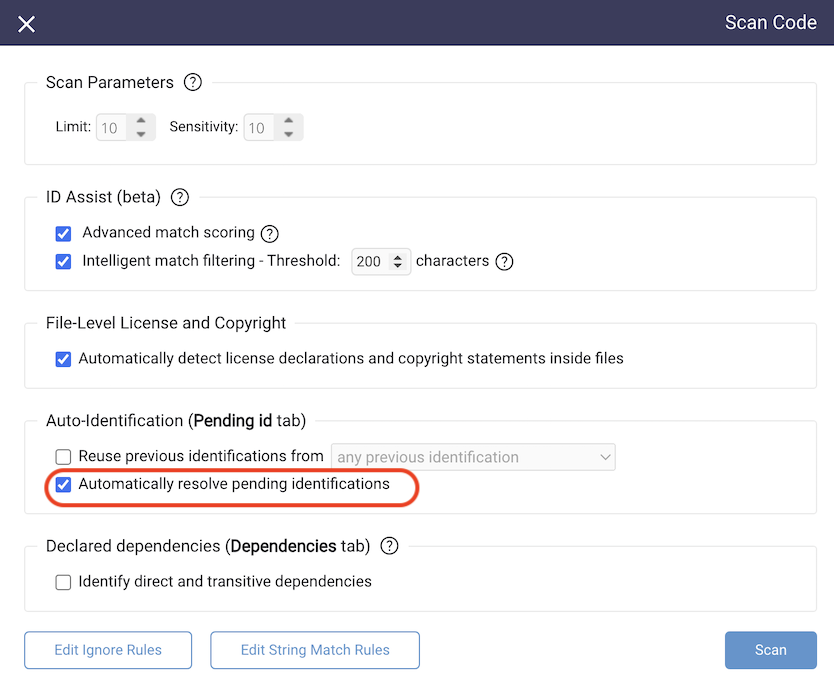
Task: Click the Scan Code title
Action: pyautogui.click(x=771, y=22)
